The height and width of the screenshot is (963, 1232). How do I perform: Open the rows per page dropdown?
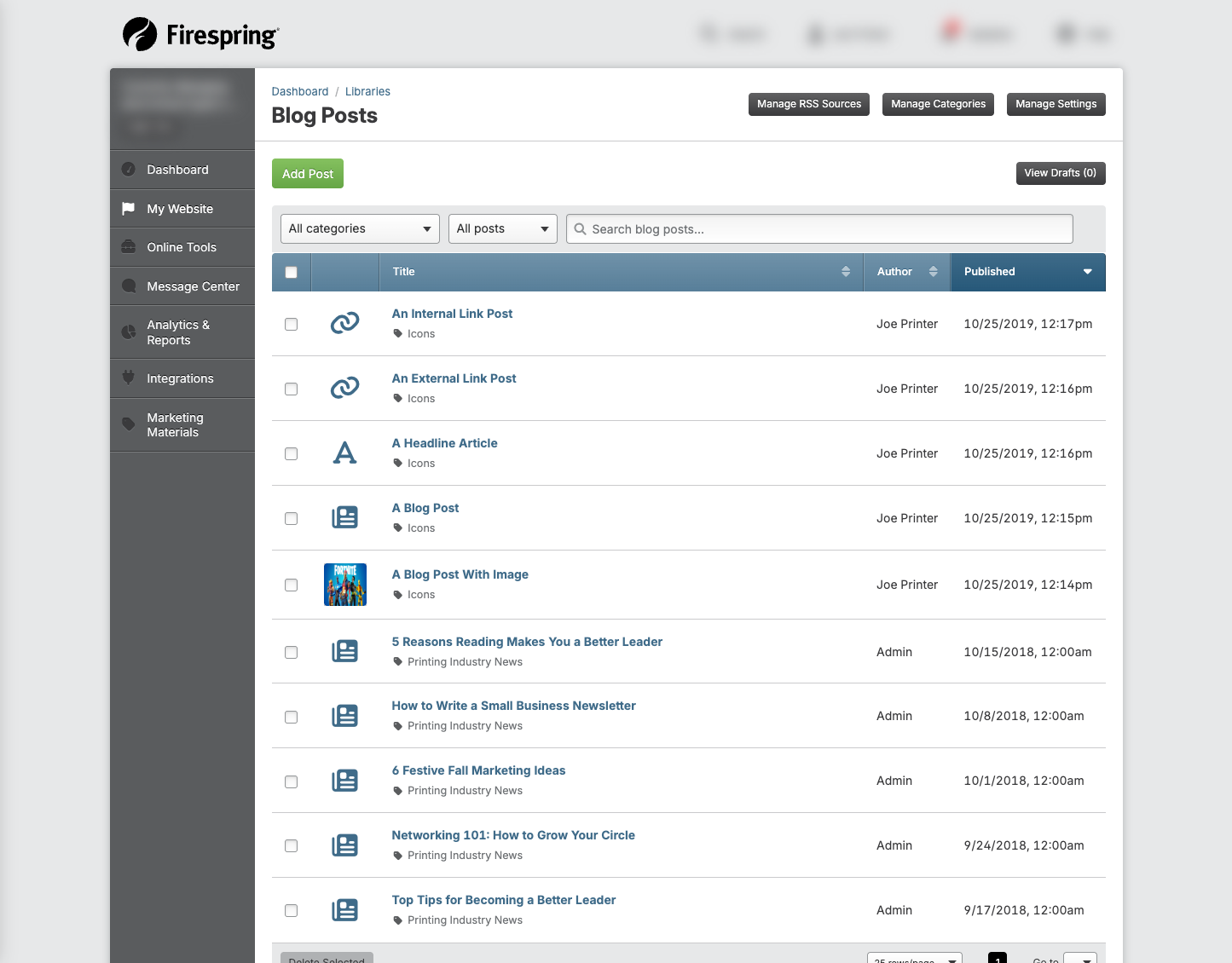coord(915,959)
